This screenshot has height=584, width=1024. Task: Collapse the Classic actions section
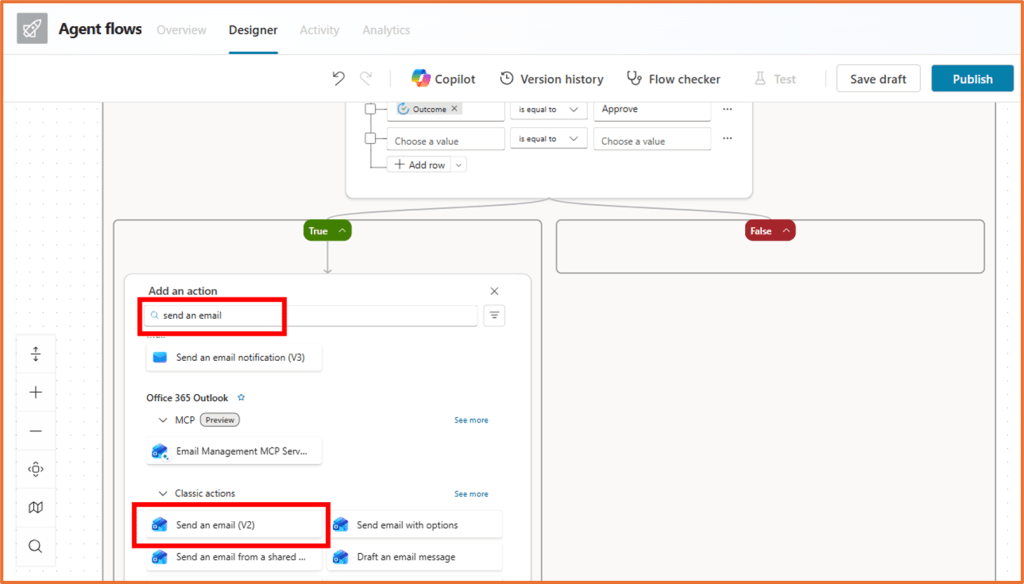click(163, 493)
